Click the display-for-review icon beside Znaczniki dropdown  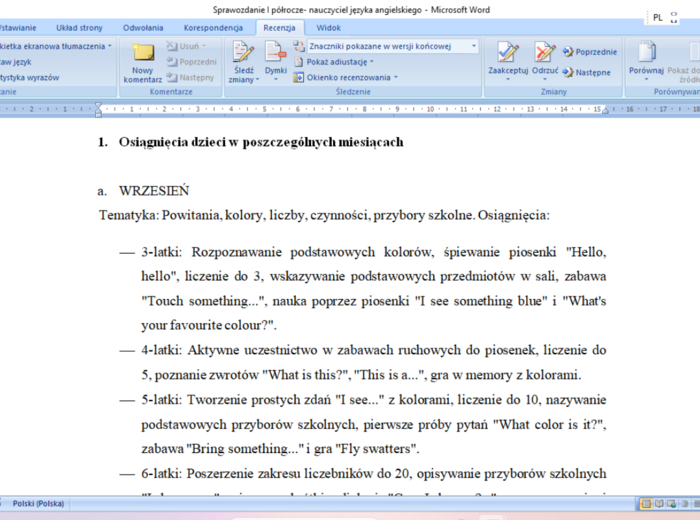coord(299,46)
